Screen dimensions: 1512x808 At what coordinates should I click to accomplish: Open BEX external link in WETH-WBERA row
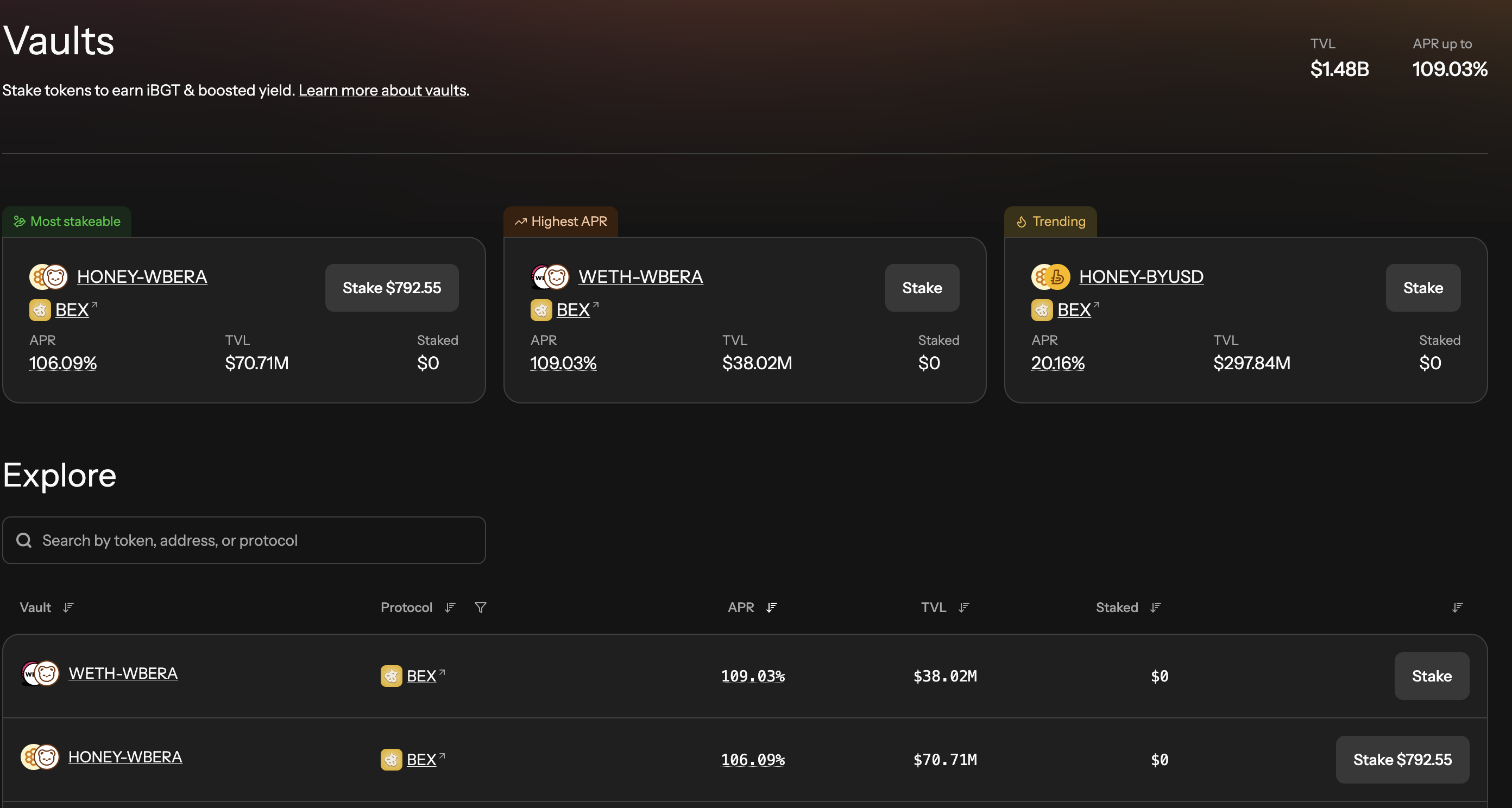click(421, 676)
